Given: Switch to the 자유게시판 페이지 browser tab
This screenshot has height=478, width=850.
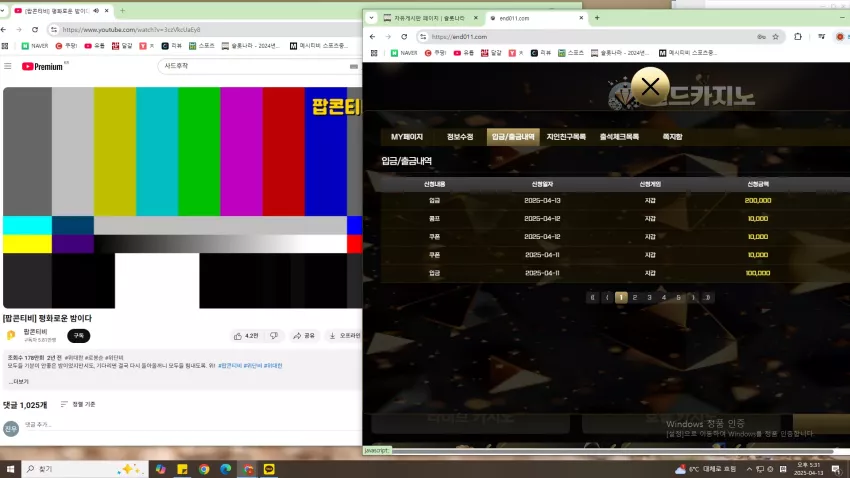Looking at the screenshot, I should click(428, 18).
